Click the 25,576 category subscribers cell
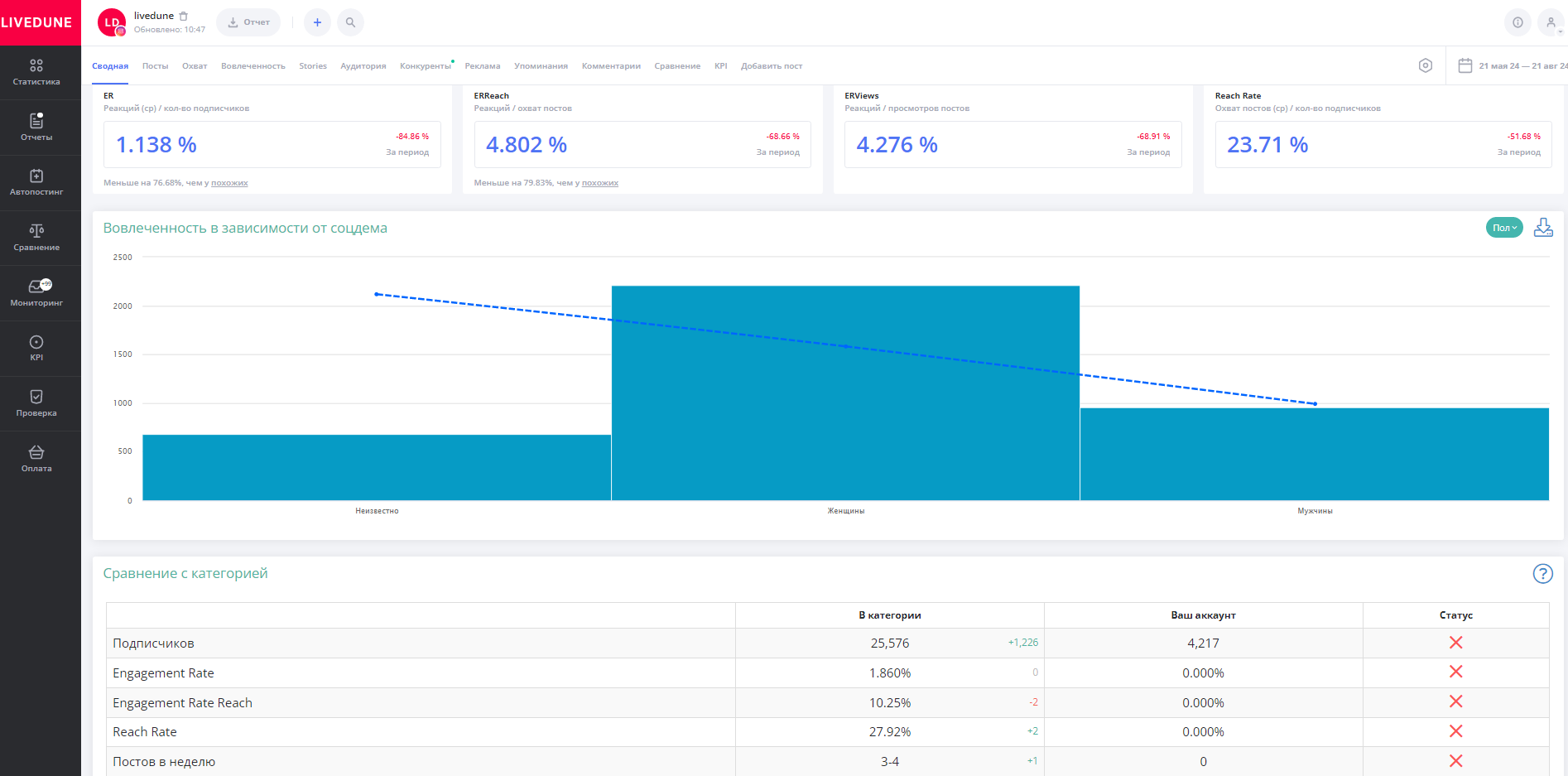Viewport: 1568px width, 776px height. click(x=890, y=643)
